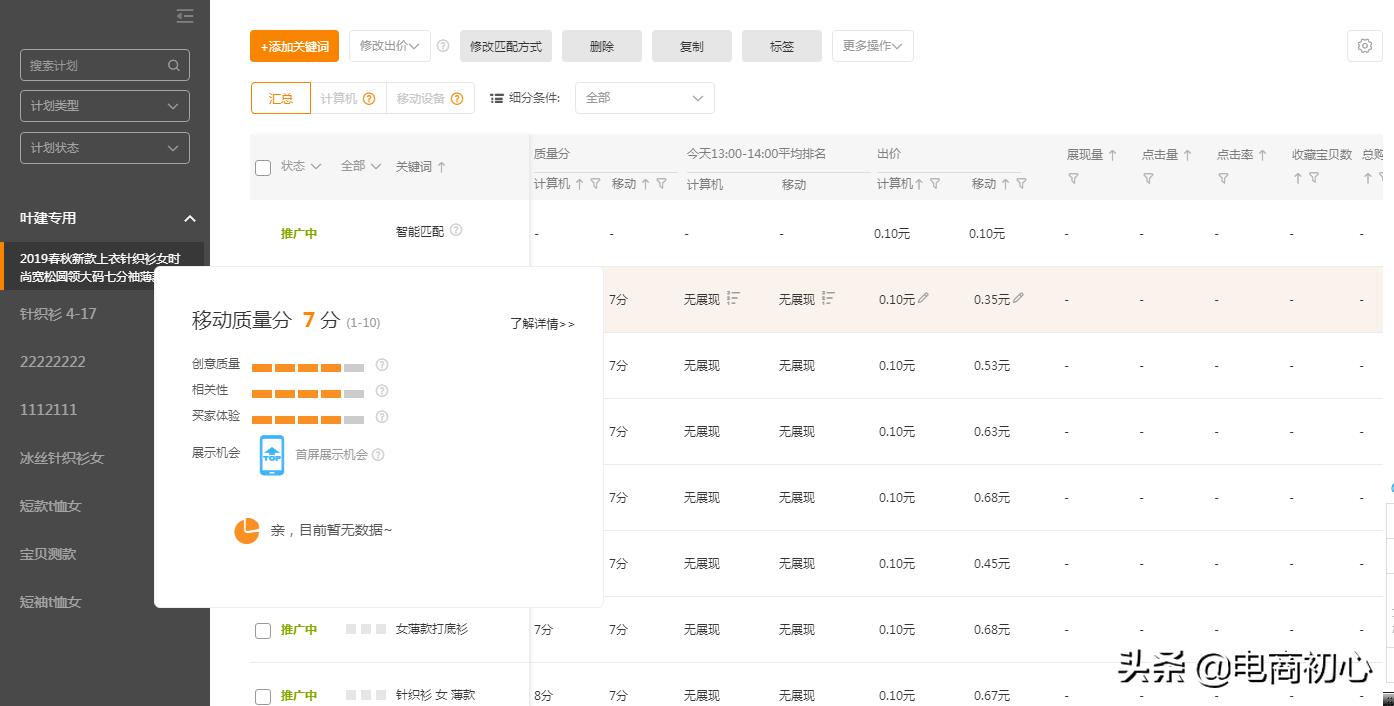Select the 冰丝针织衫女 campaign in sidebar
Viewport: 1394px width, 706px height.
click(x=60, y=457)
